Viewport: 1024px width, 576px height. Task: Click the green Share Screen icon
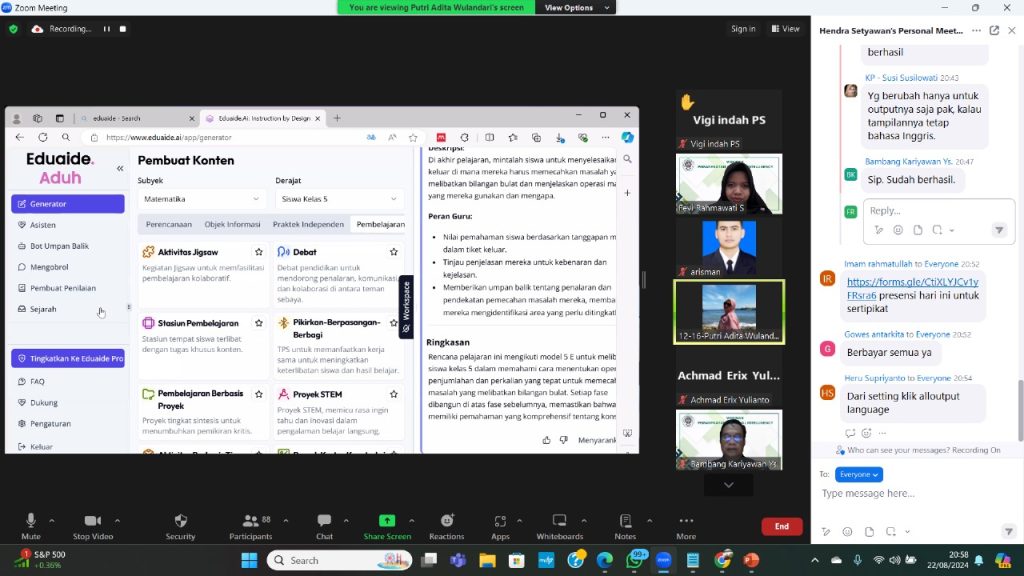[386, 521]
